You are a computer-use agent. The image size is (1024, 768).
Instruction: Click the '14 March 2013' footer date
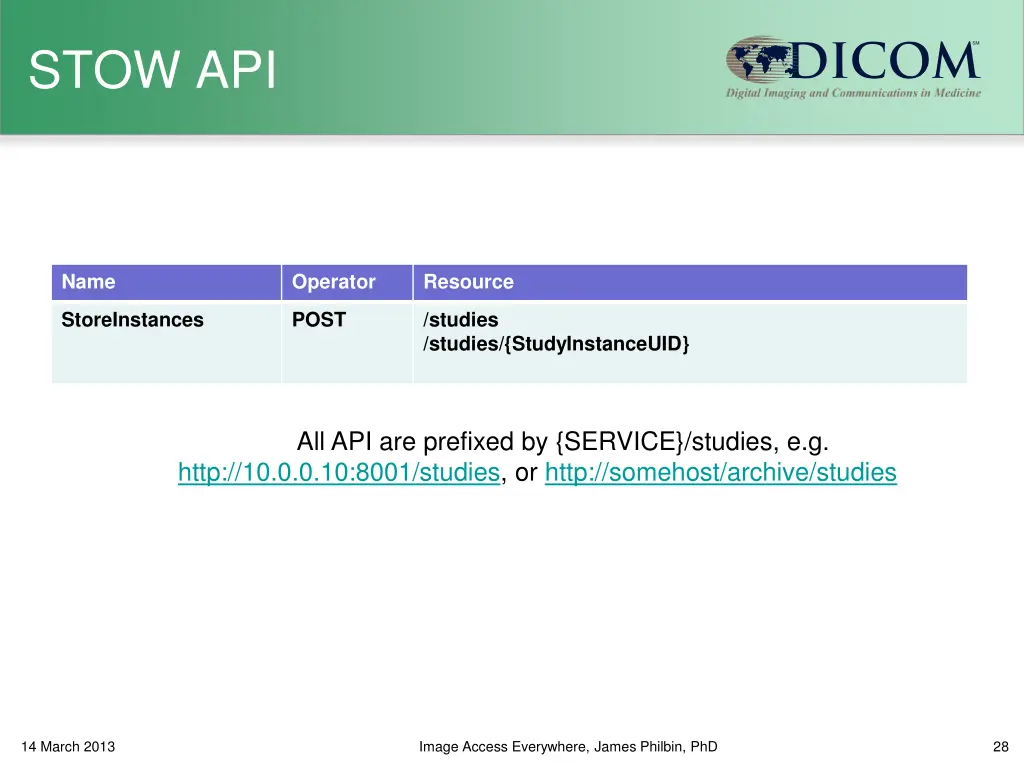click(68, 746)
